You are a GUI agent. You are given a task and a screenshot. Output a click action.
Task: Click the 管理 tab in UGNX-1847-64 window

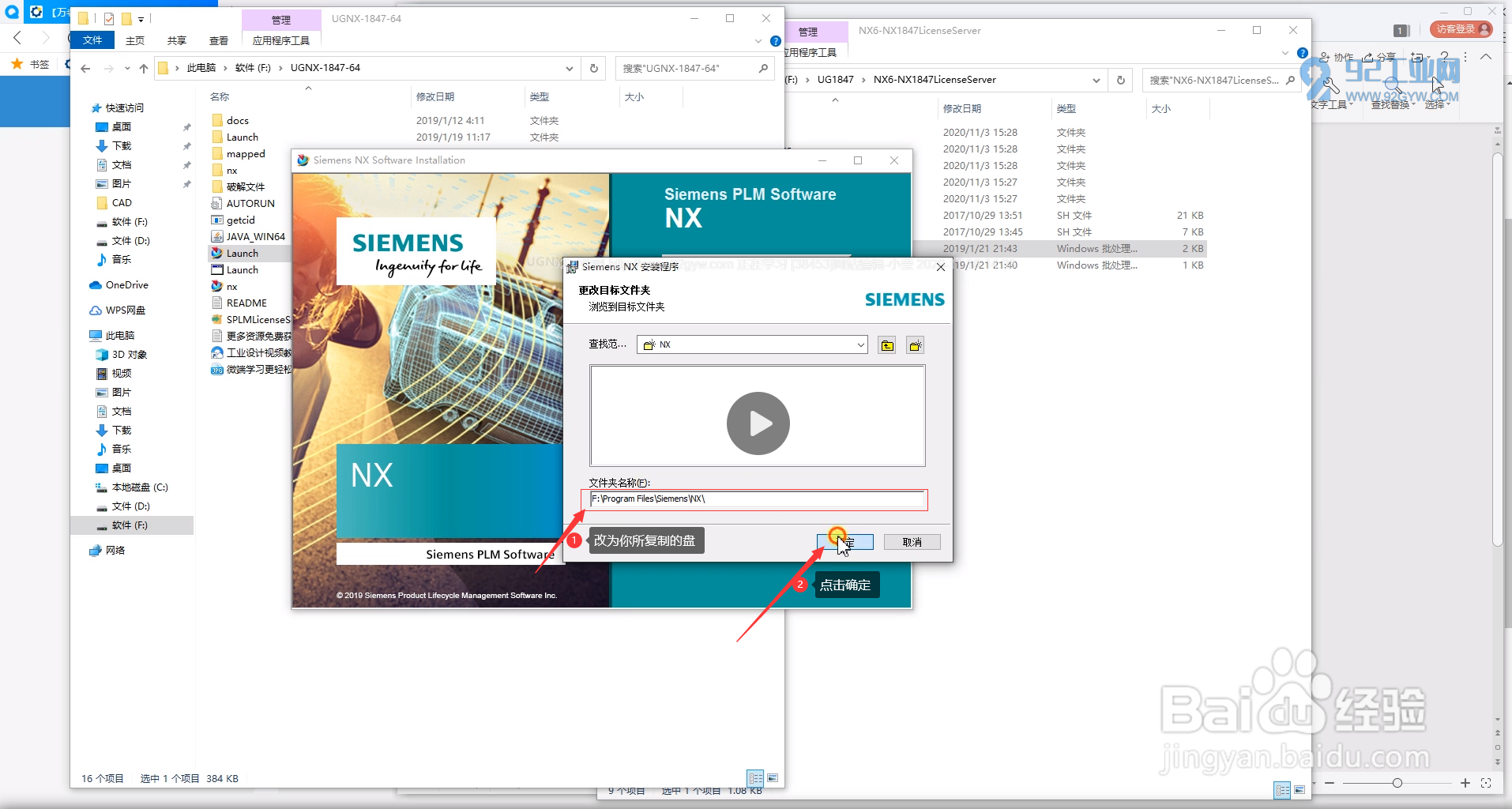281,20
